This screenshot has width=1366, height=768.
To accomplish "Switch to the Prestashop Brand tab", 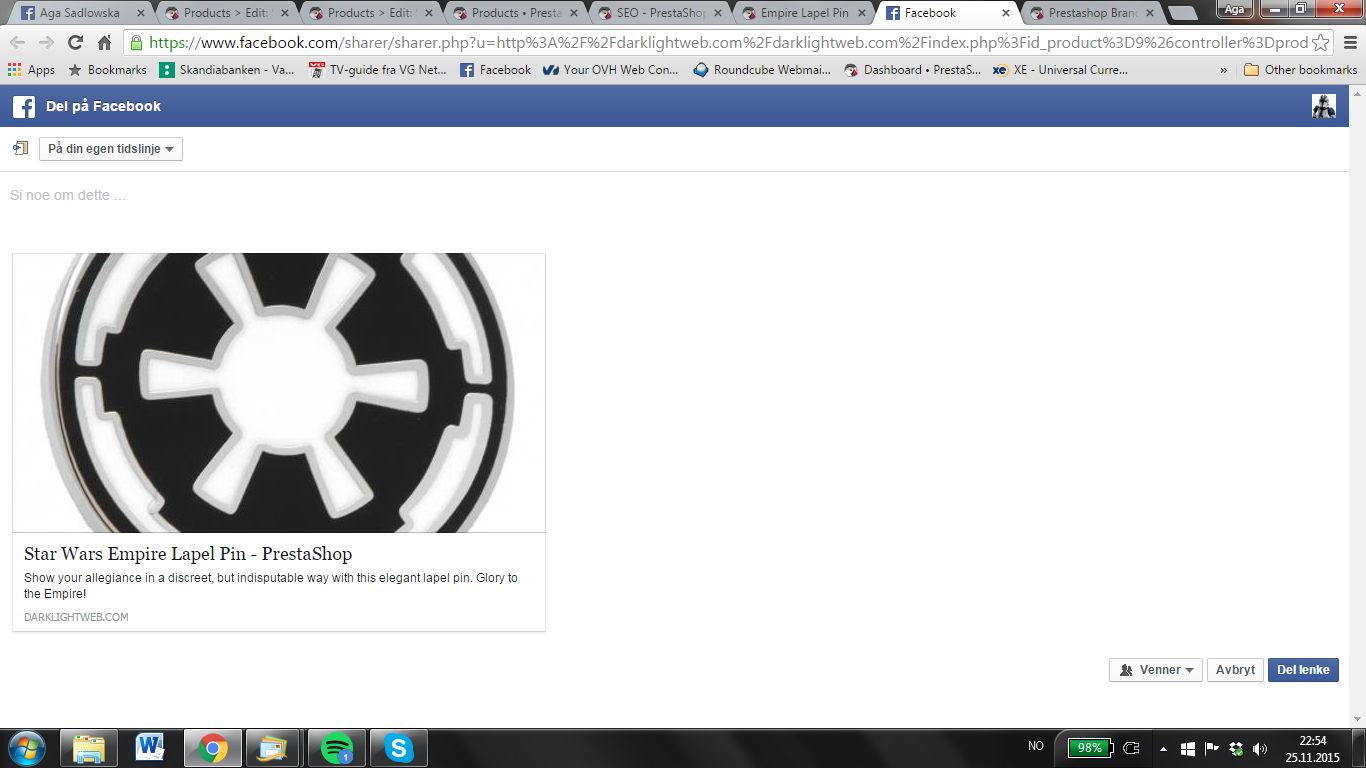I will click(x=1092, y=13).
